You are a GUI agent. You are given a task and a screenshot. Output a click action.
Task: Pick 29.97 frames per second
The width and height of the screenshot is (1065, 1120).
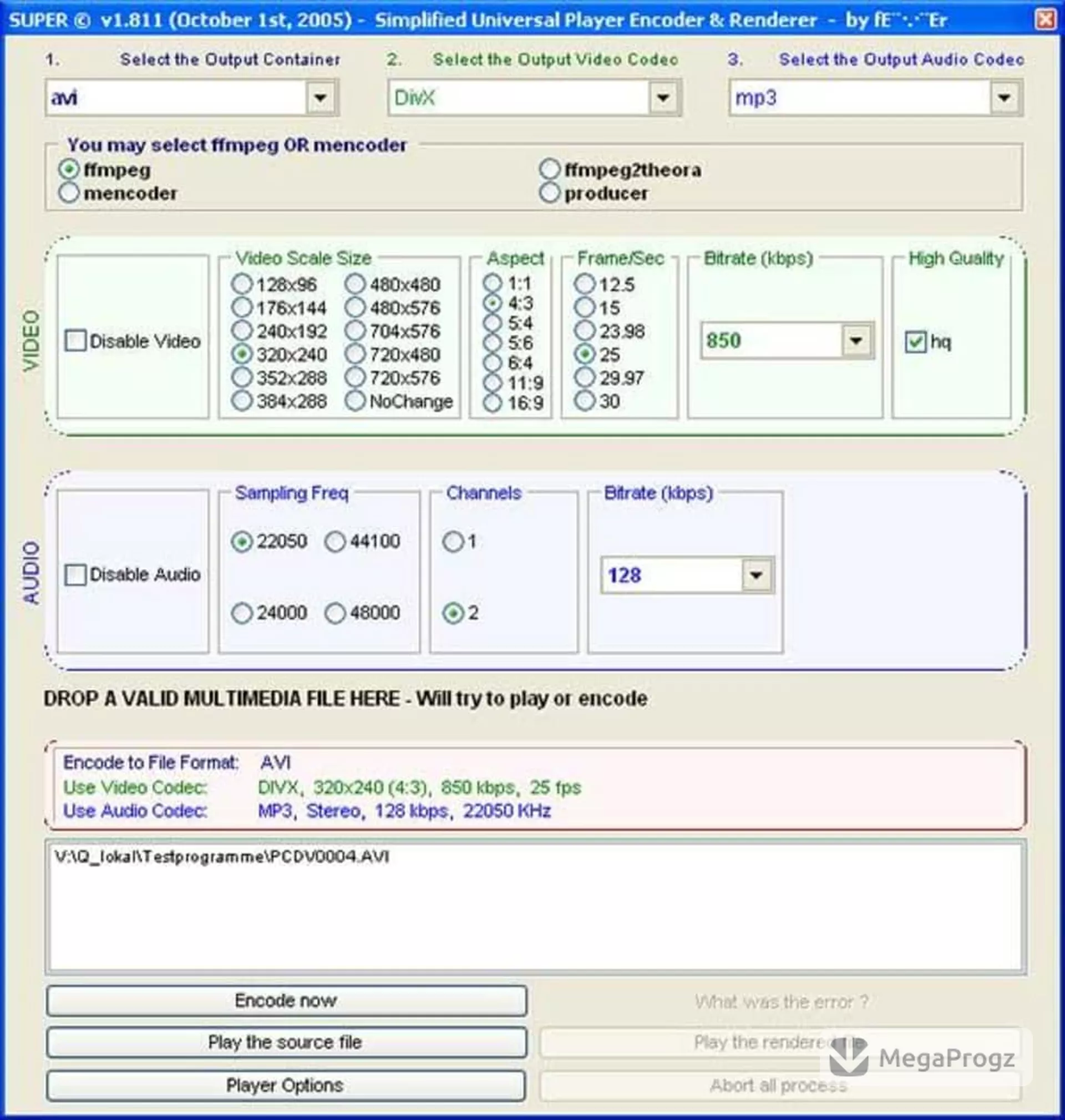point(585,377)
